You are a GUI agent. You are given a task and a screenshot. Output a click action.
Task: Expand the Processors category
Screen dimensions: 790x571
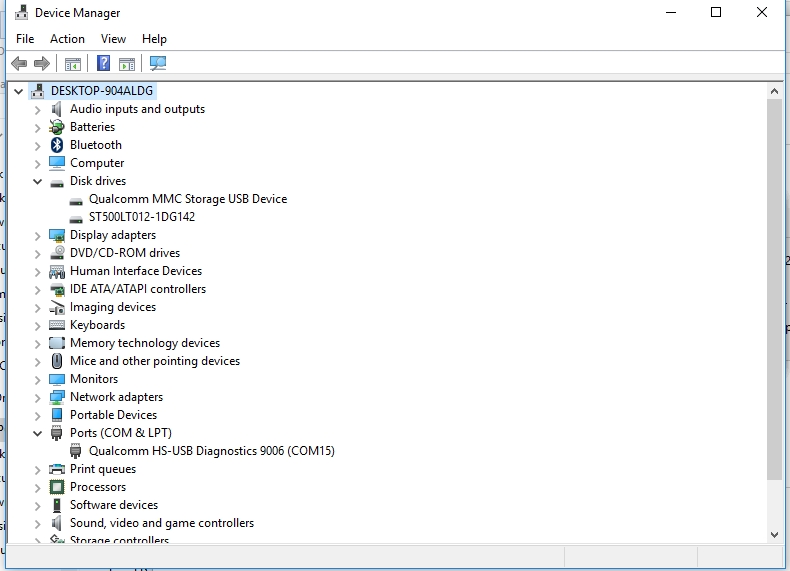(x=37, y=488)
